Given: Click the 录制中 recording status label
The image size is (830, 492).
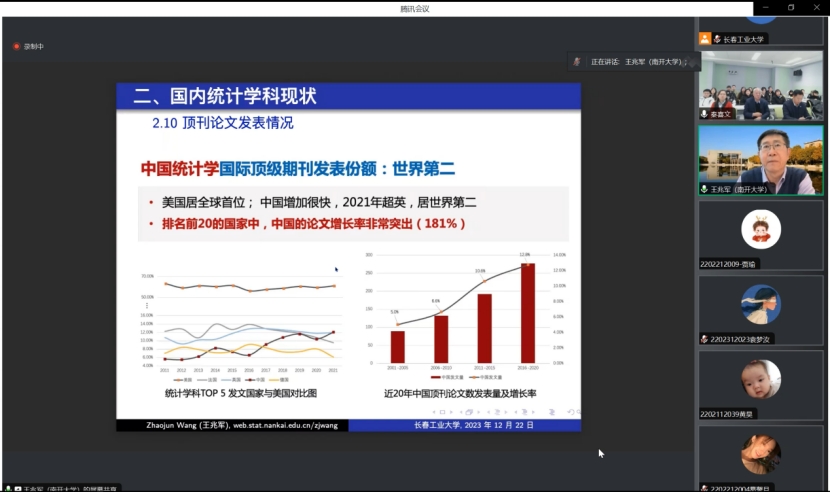Looking at the screenshot, I should click(34, 46).
